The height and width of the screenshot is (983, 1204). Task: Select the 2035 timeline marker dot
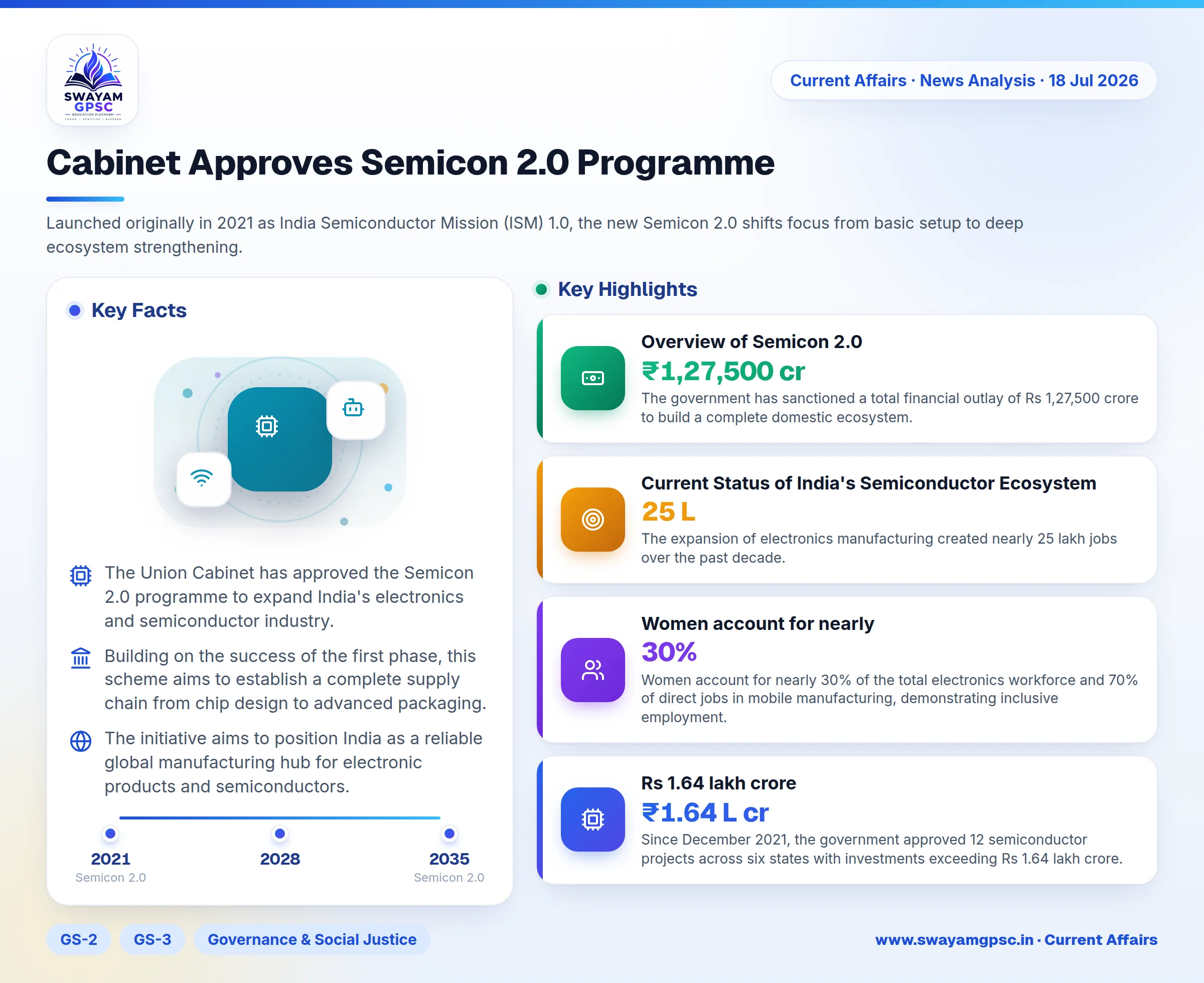coord(449,834)
